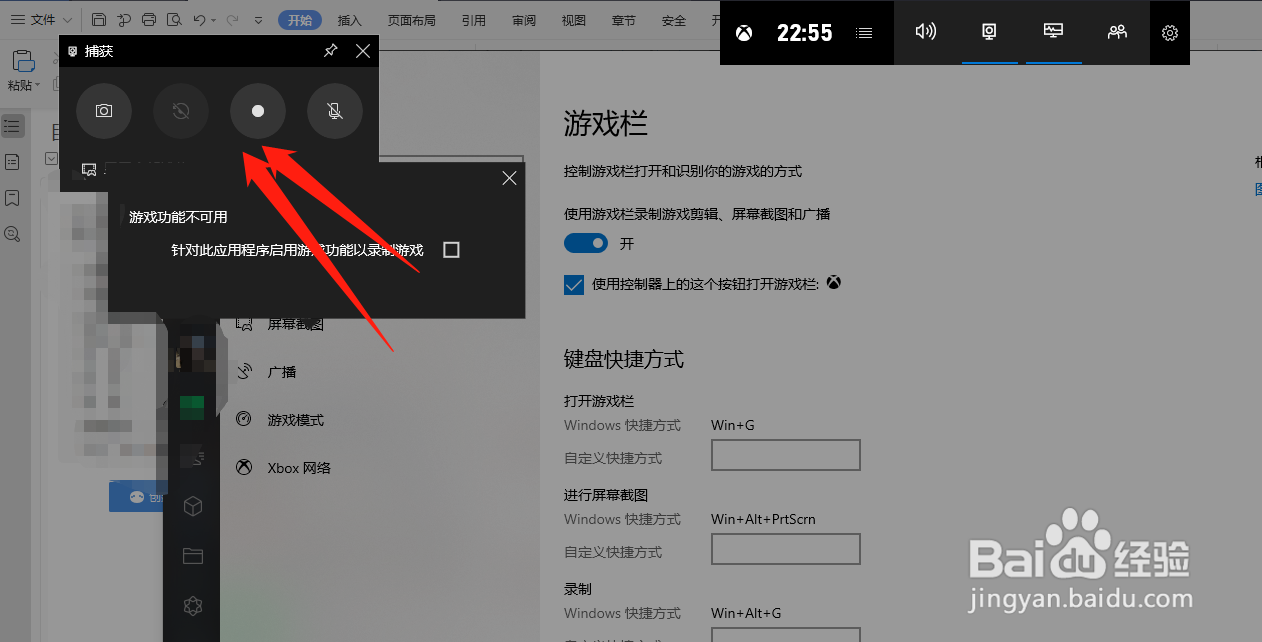Switch to the 安全 ribbon tab
Viewport: 1262px width, 642px height.
click(x=674, y=20)
